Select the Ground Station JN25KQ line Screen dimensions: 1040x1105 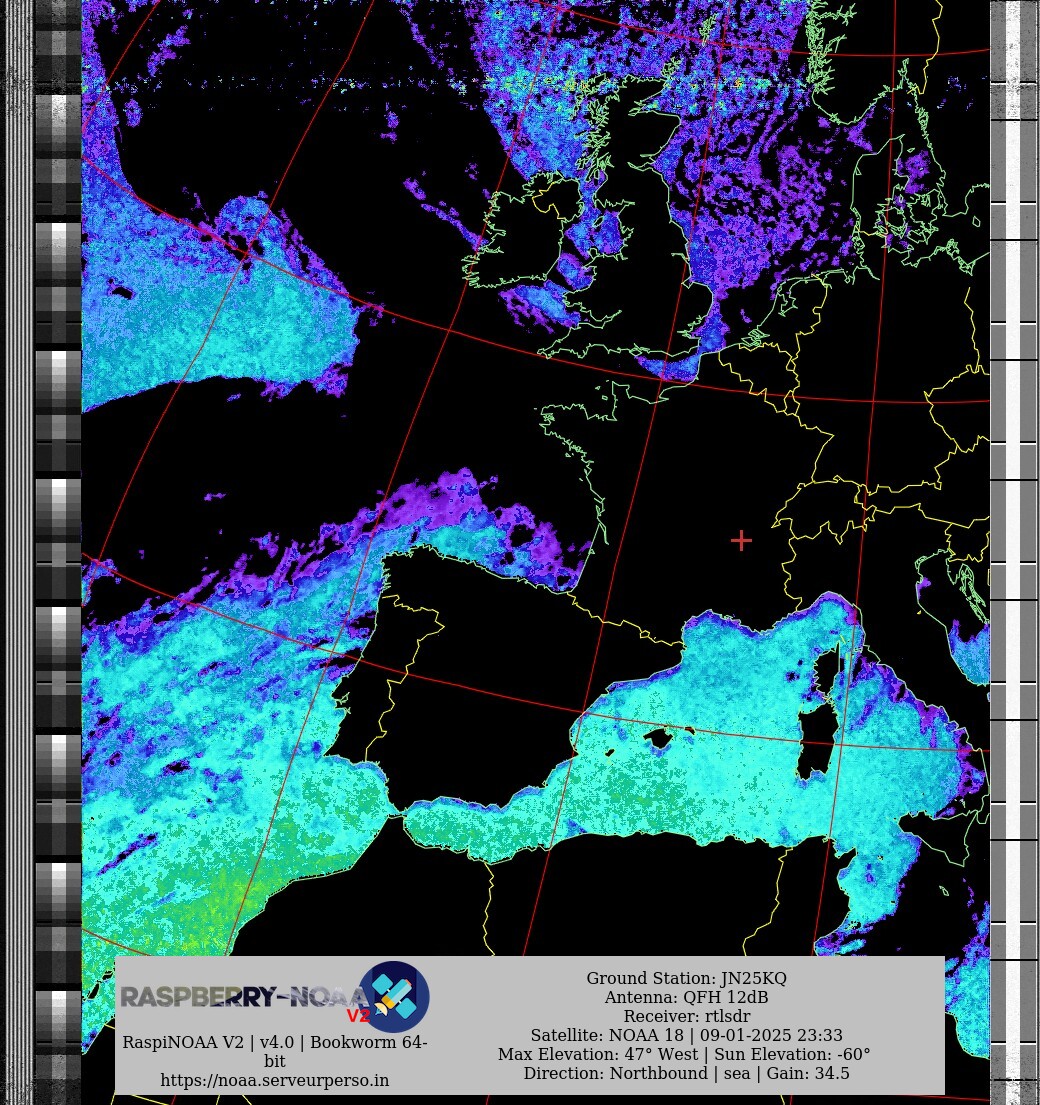[686, 979]
